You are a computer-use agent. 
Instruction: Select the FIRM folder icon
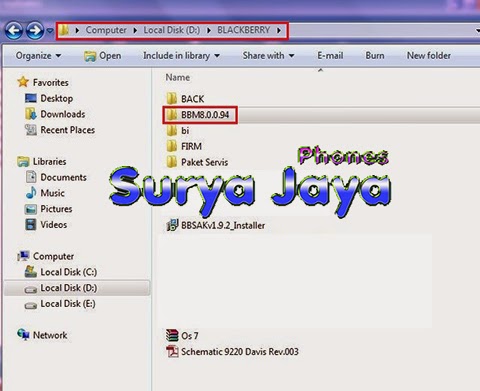[172, 146]
